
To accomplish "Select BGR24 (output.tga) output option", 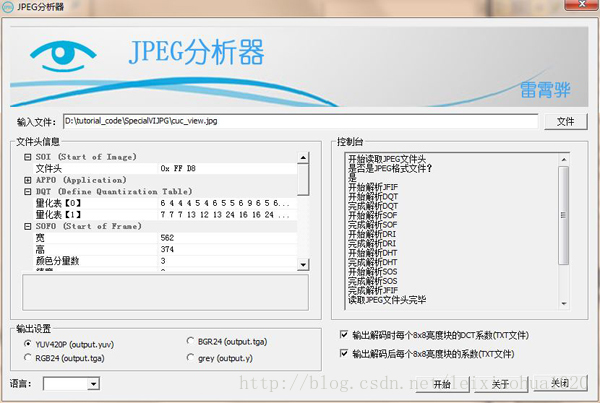I will pos(227,341).
